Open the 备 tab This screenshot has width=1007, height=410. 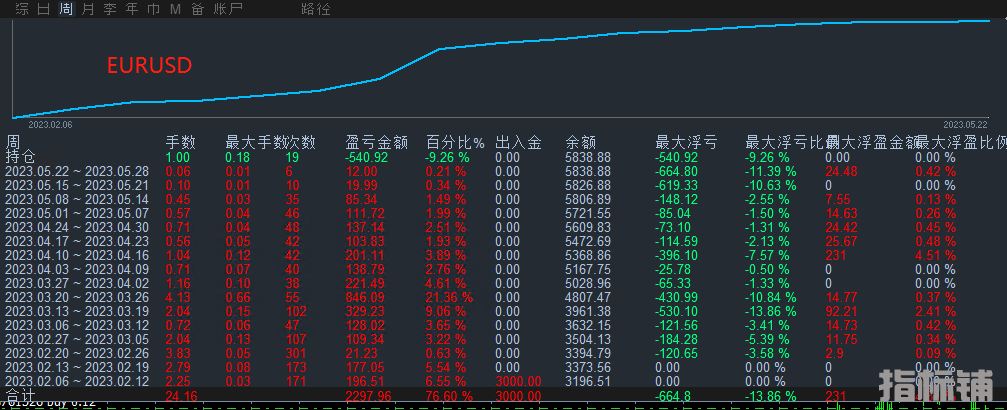197,9
